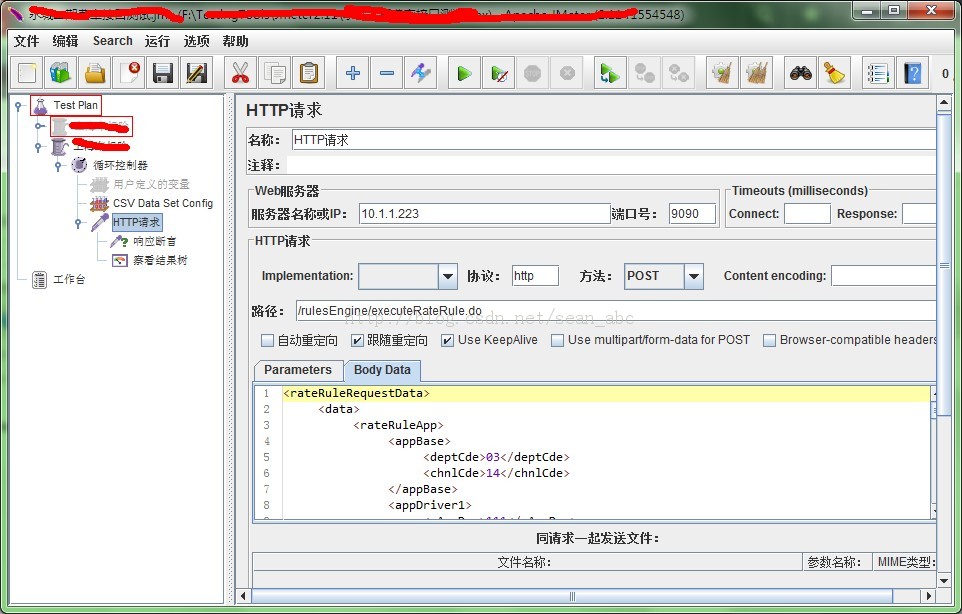Click the Help question mark icon
The width and height of the screenshot is (962, 614).
[911, 73]
